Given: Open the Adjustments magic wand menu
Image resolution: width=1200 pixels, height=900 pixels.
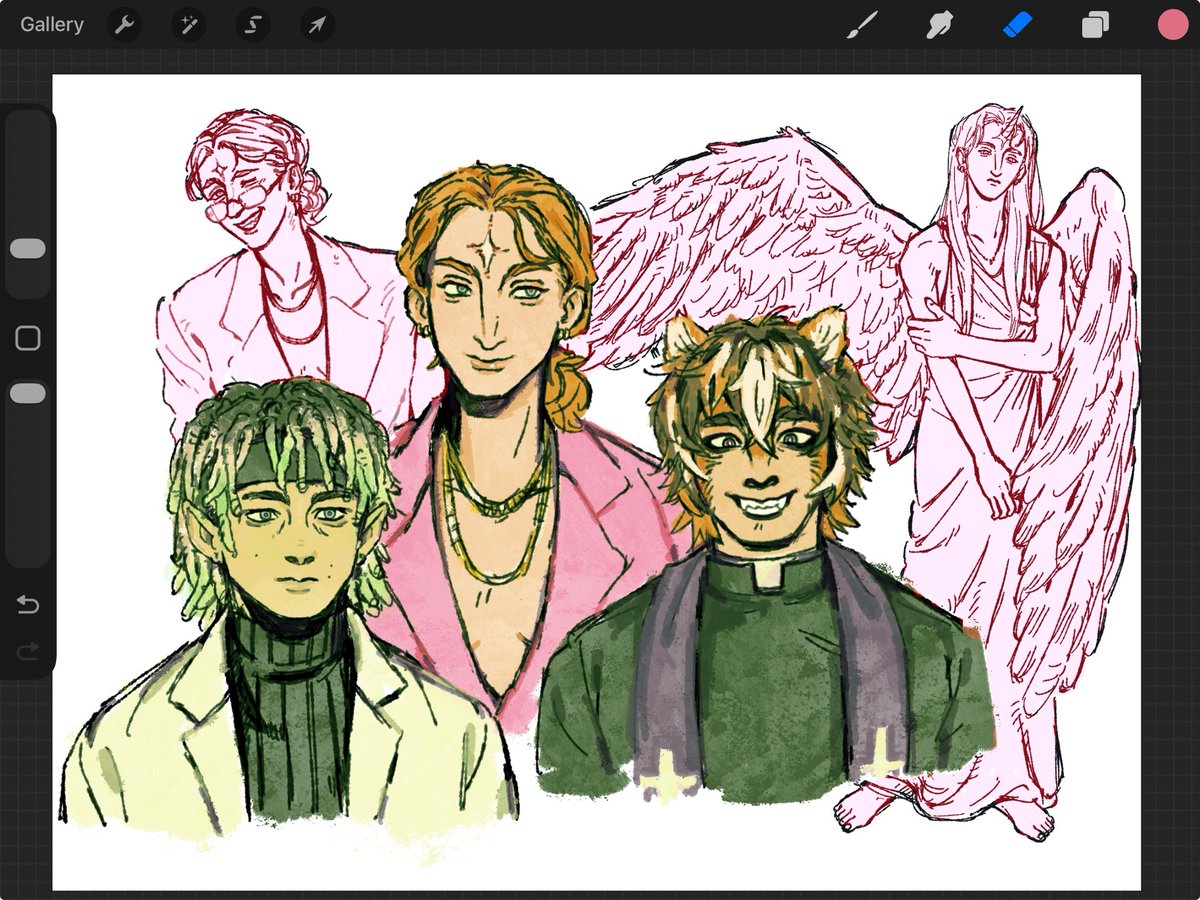Looking at the screenshot, I should click(x=188, y=25).
